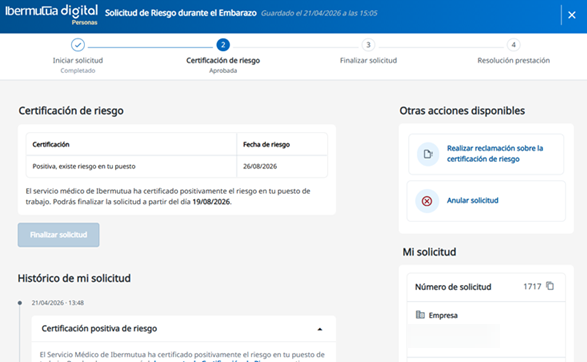Click the Finalizar solicitud step label
This screenshot has width=587, height=362.
(368, 60)
